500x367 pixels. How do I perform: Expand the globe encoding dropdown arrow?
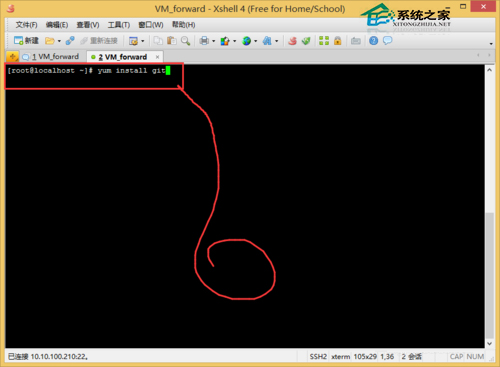tap(256, 41)
